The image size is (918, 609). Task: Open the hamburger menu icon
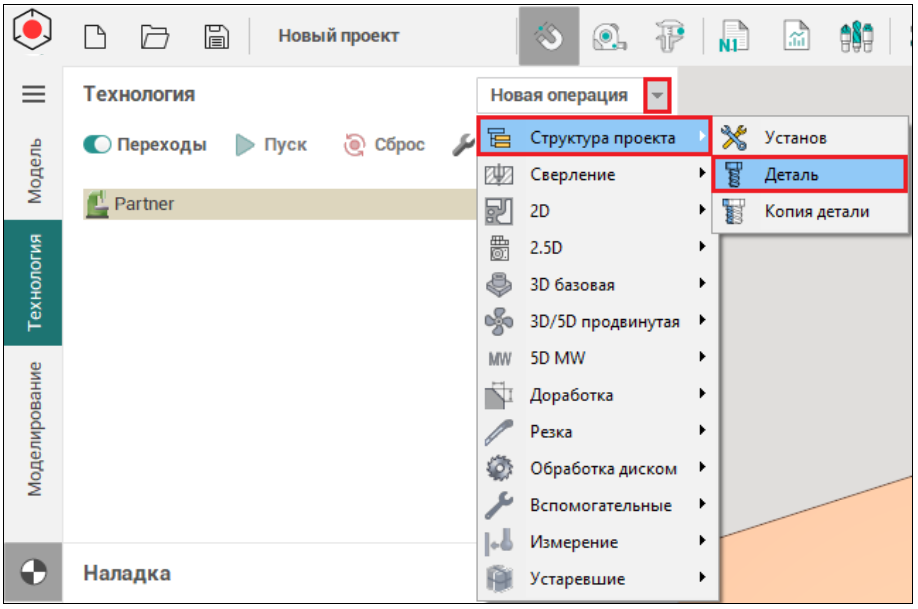[34, 94]
